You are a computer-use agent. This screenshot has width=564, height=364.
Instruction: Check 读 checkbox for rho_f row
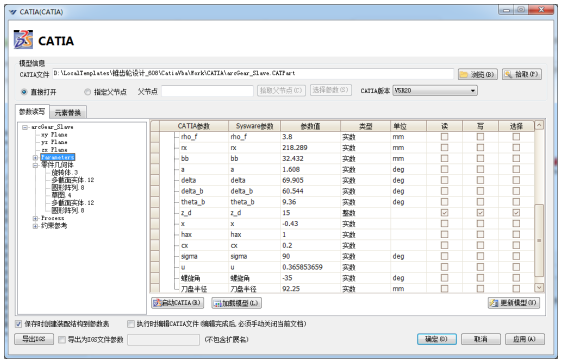click(445, 137)
